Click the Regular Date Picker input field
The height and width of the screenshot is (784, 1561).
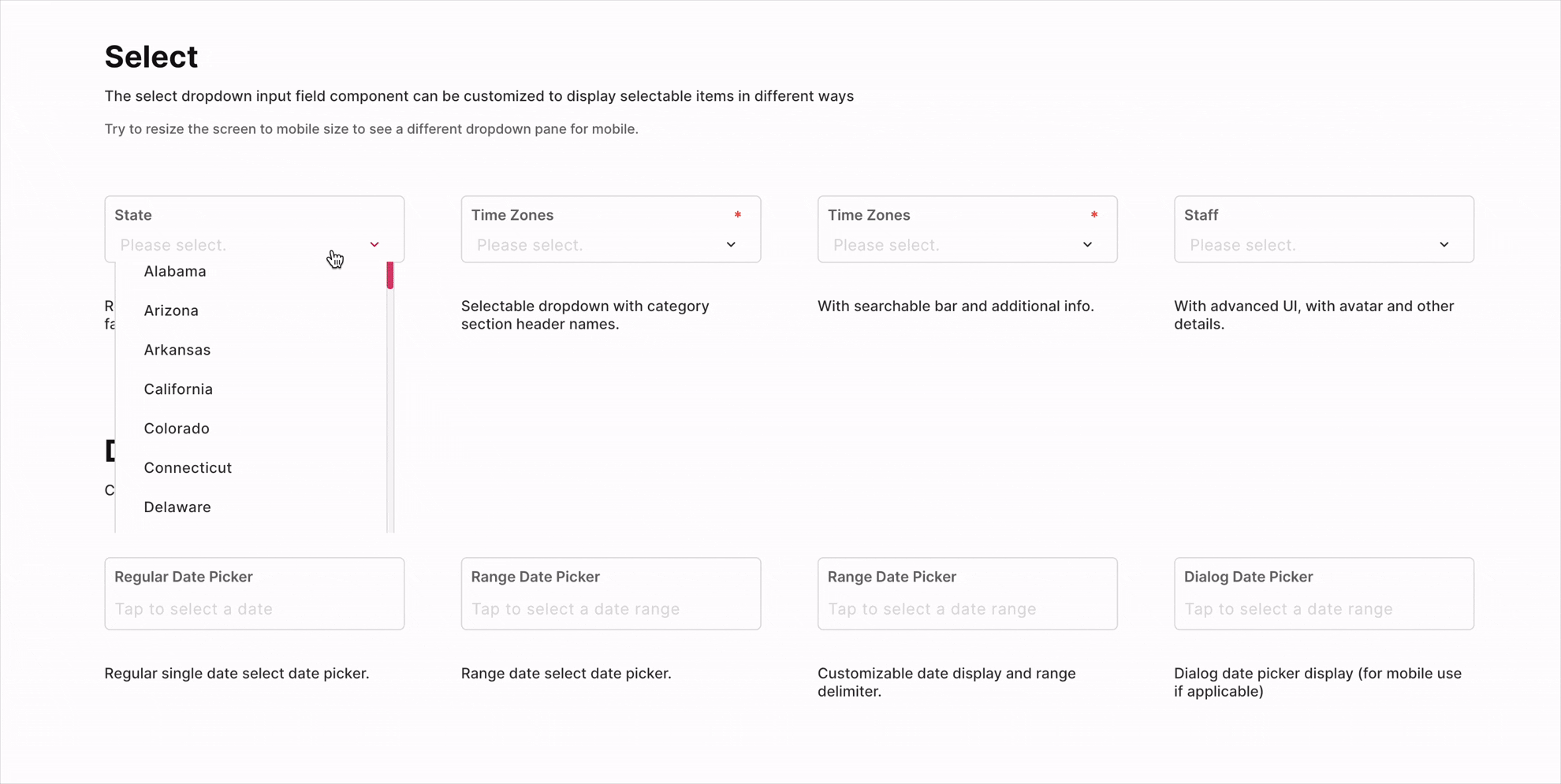click(x=254, y=608)
